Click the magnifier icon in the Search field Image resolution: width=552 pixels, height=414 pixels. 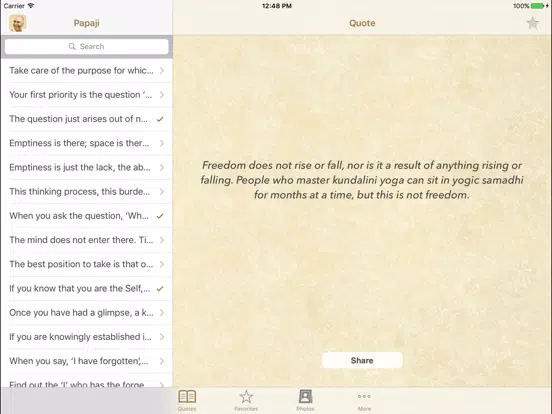[72, 46]
